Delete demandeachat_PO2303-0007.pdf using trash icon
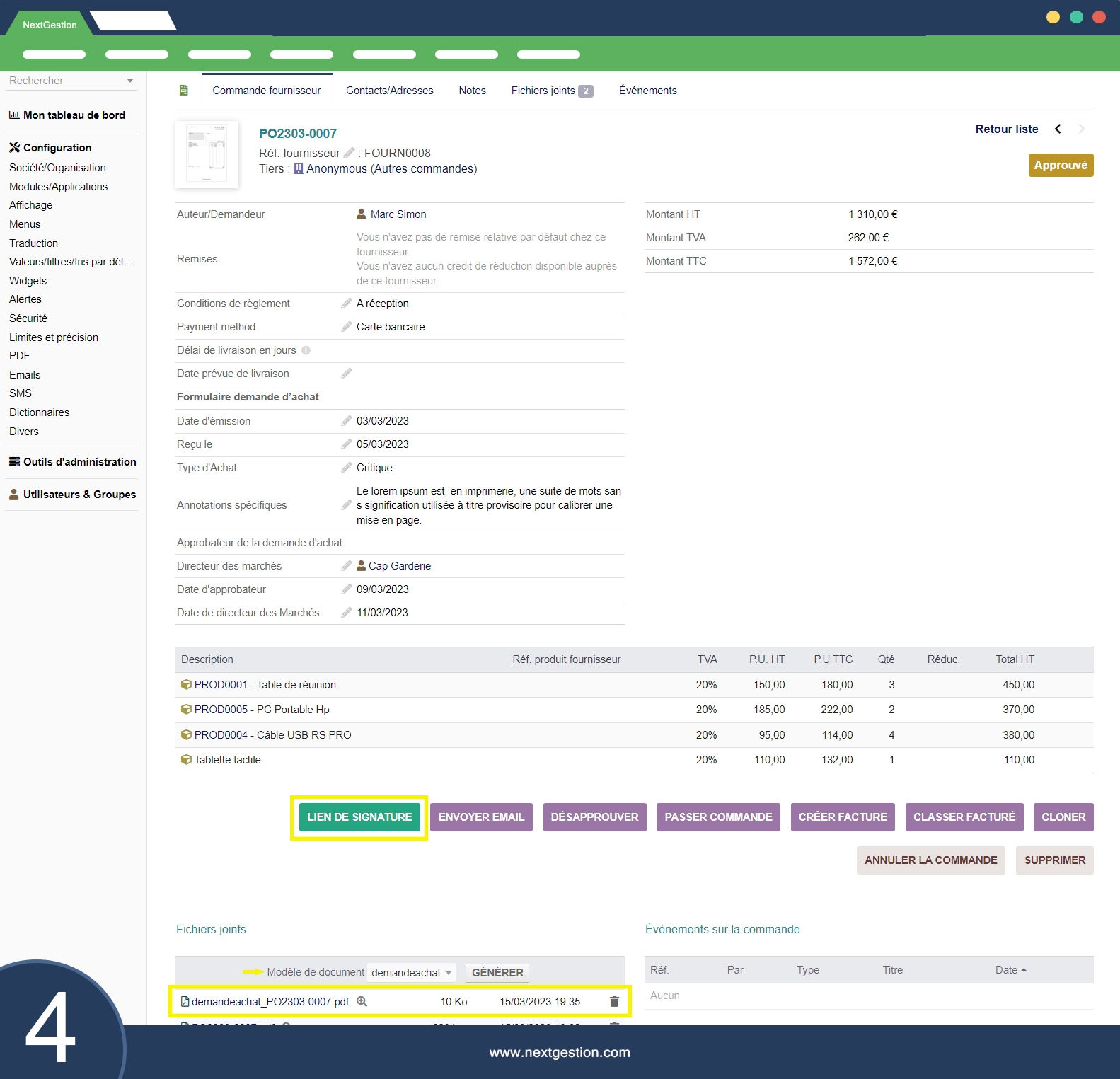The width and height of the screenshot is (1120, 1079). tap(614, 1001)
